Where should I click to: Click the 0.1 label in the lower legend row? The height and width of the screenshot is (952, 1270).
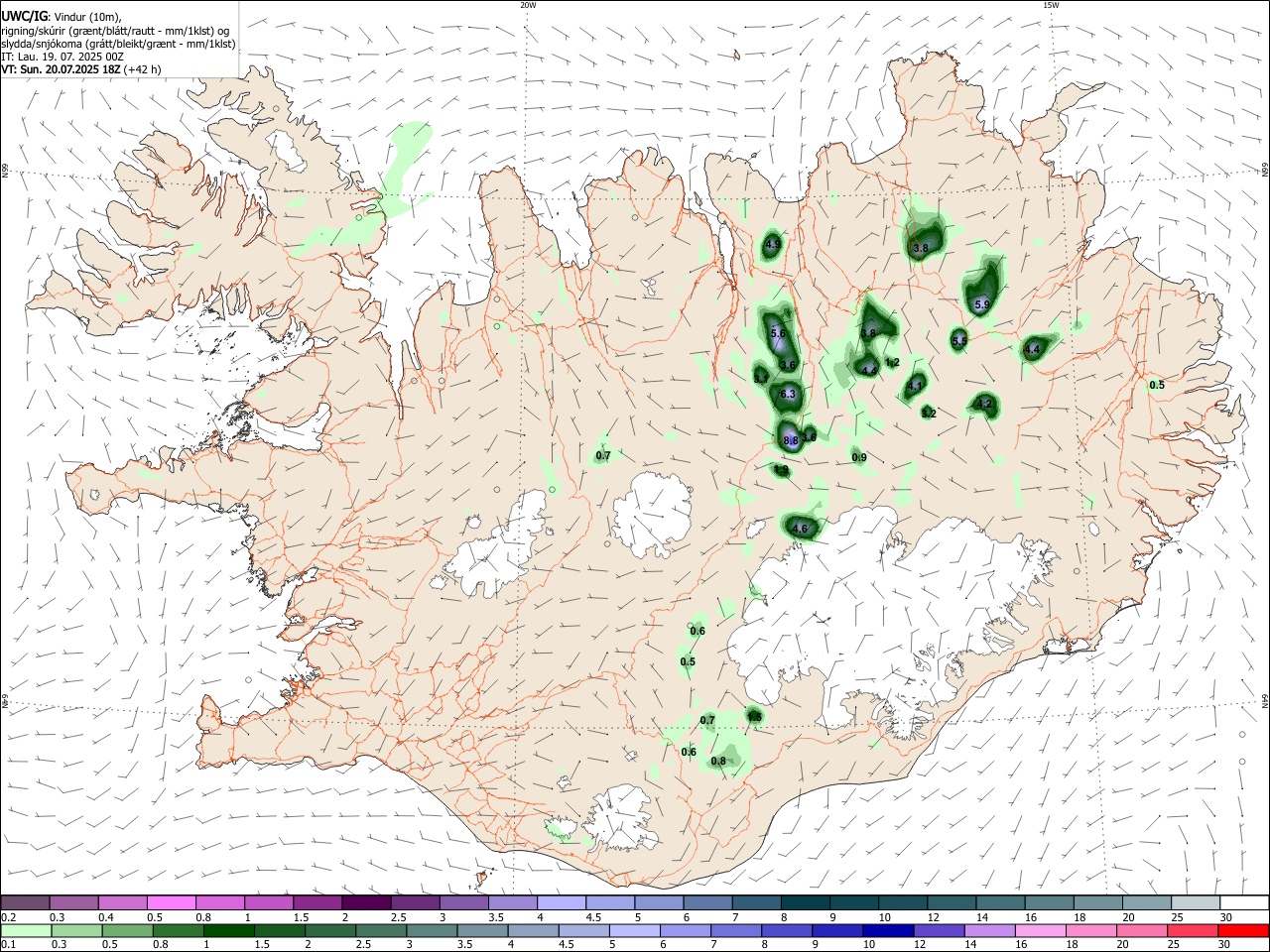[x=8, y=943]
